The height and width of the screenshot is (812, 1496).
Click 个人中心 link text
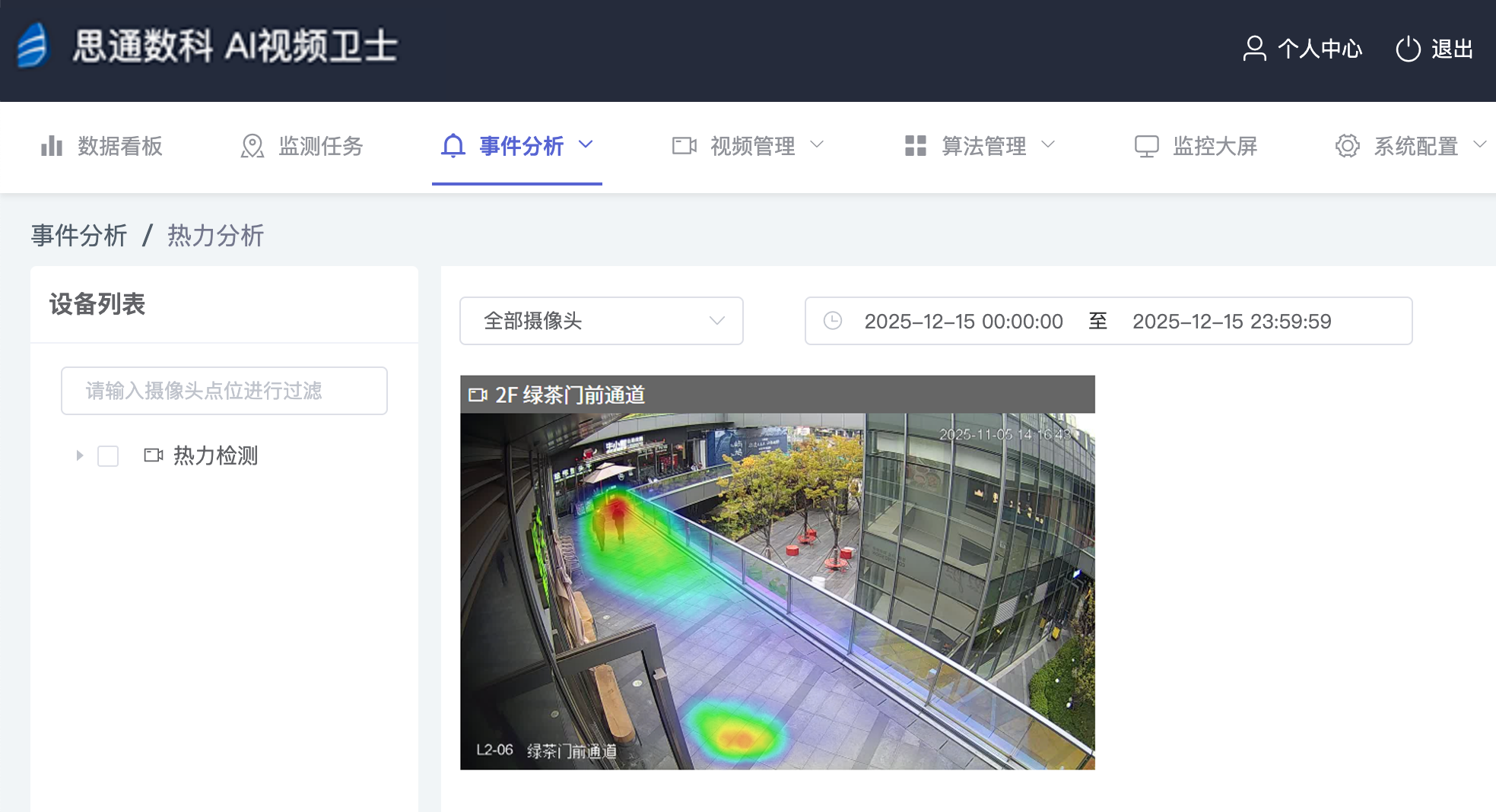(1320, 49)
